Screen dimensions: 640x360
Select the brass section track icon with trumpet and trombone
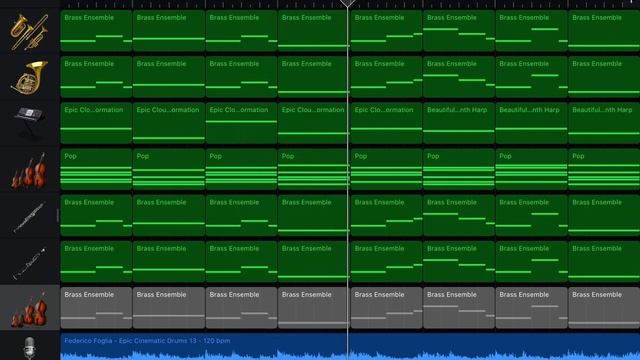(x=29, y=32)
